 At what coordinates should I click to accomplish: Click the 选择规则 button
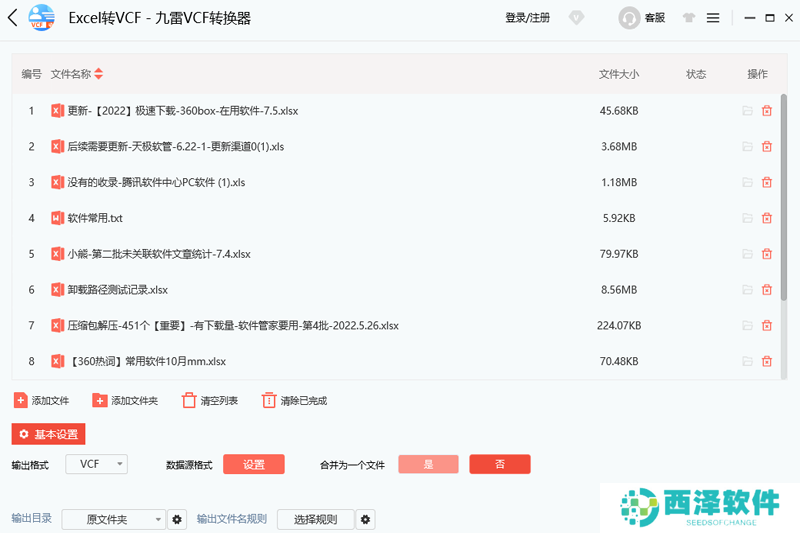pyautogui.click(x=315, y=519)
